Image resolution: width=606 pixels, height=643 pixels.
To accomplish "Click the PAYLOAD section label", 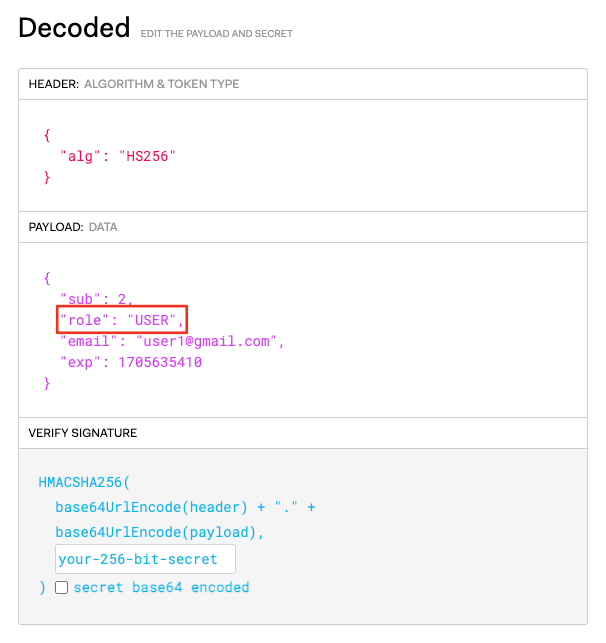I will coord(56,227).
